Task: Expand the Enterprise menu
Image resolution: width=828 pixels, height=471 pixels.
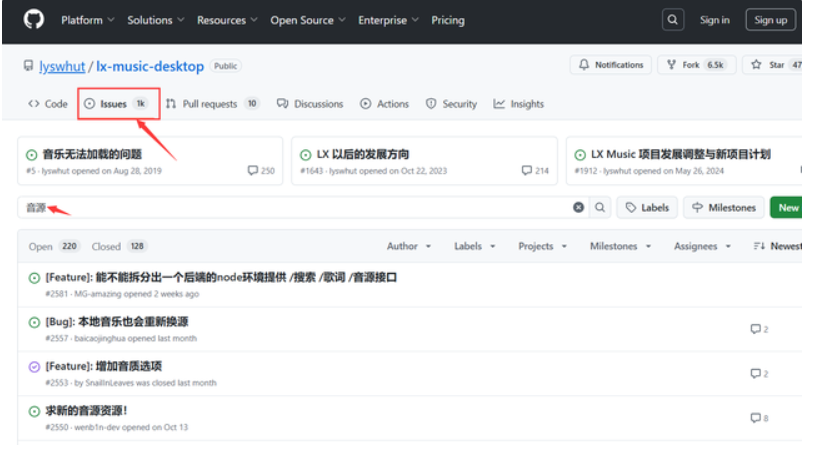Action: click(x=388, y=20)
